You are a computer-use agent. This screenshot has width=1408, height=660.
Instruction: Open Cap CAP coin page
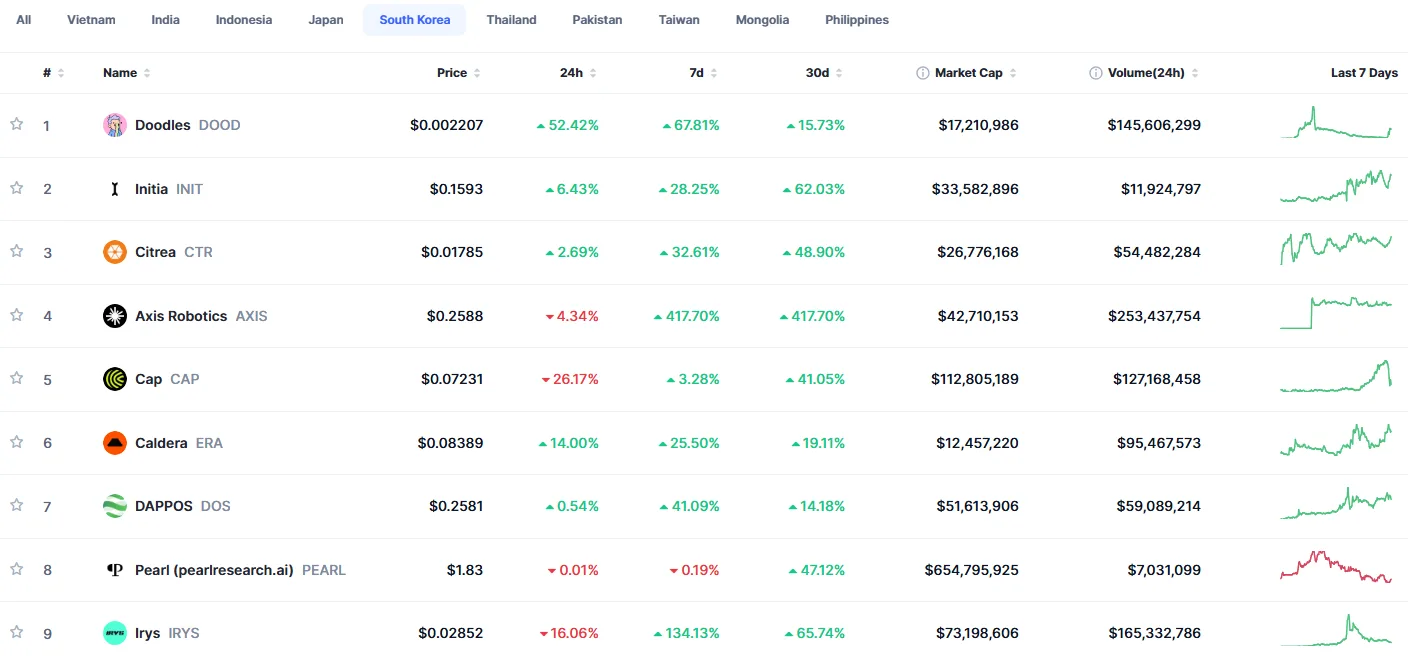click(167, 379)
